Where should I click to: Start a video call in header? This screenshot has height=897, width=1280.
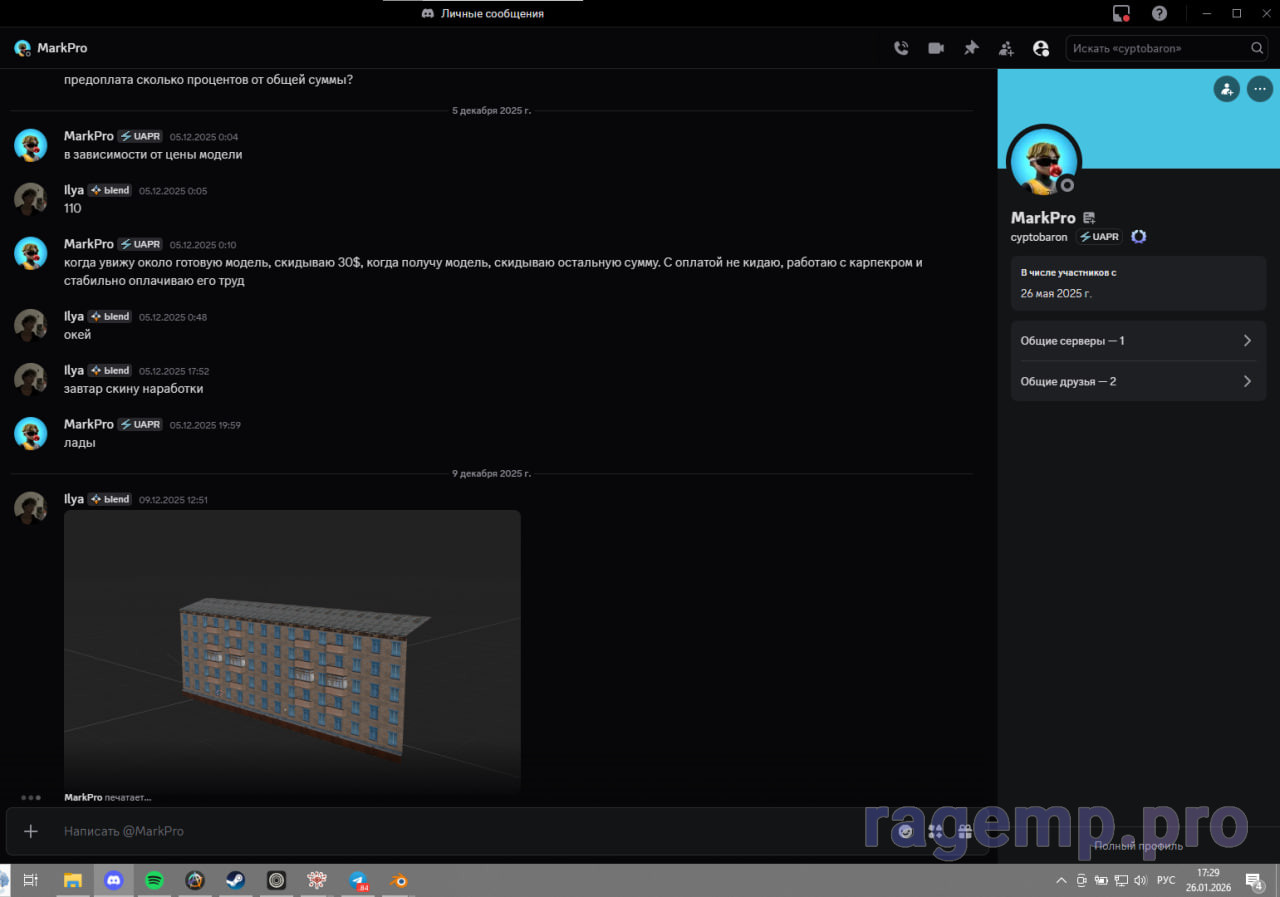click(936, 48)
